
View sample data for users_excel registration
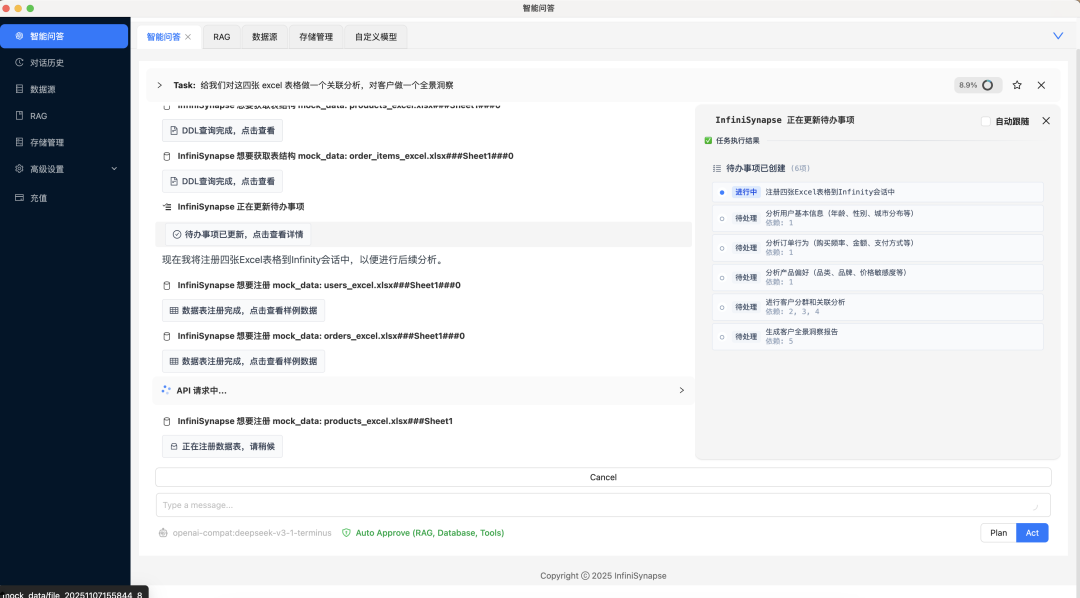[x=244, y=311]
